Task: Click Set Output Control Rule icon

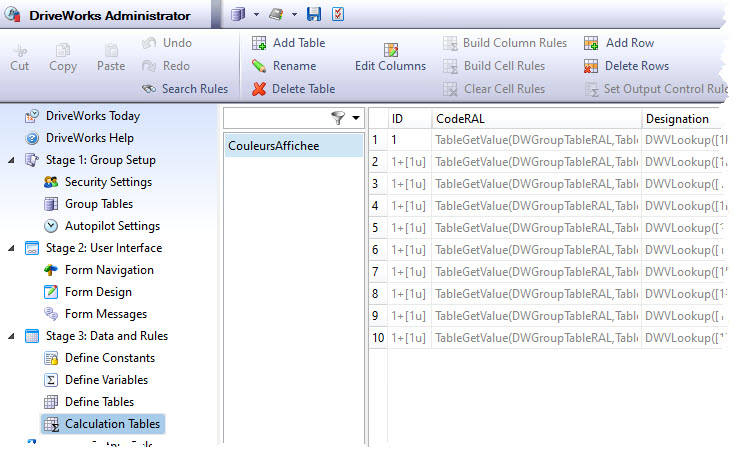Action: pos(592,89)
